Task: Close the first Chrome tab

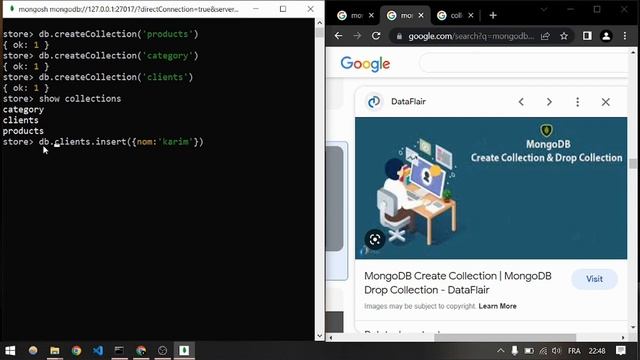Action: coord(371,16)
